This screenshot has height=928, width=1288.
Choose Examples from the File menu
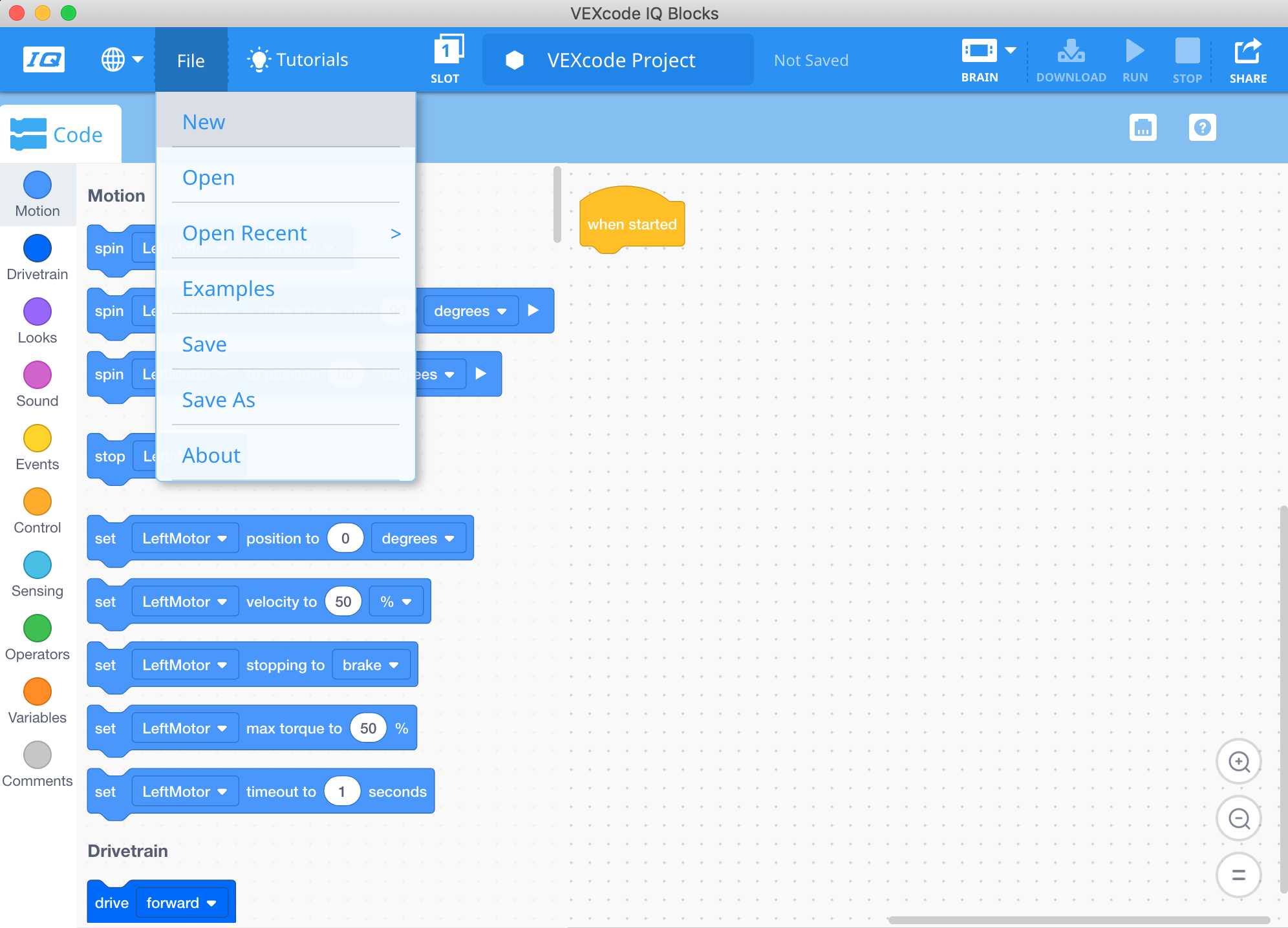coord(285,288)
